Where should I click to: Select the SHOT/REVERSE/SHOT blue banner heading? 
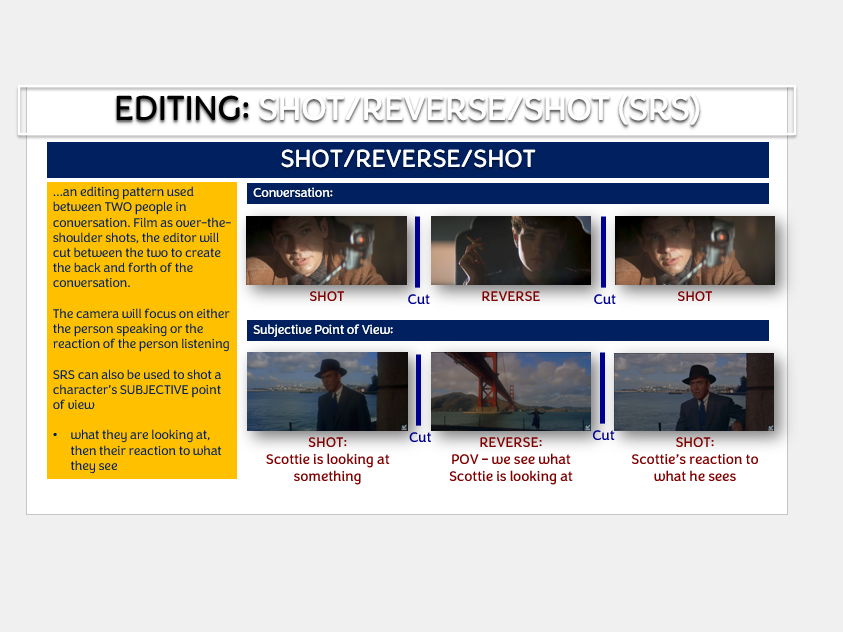[x=408, y=159]
